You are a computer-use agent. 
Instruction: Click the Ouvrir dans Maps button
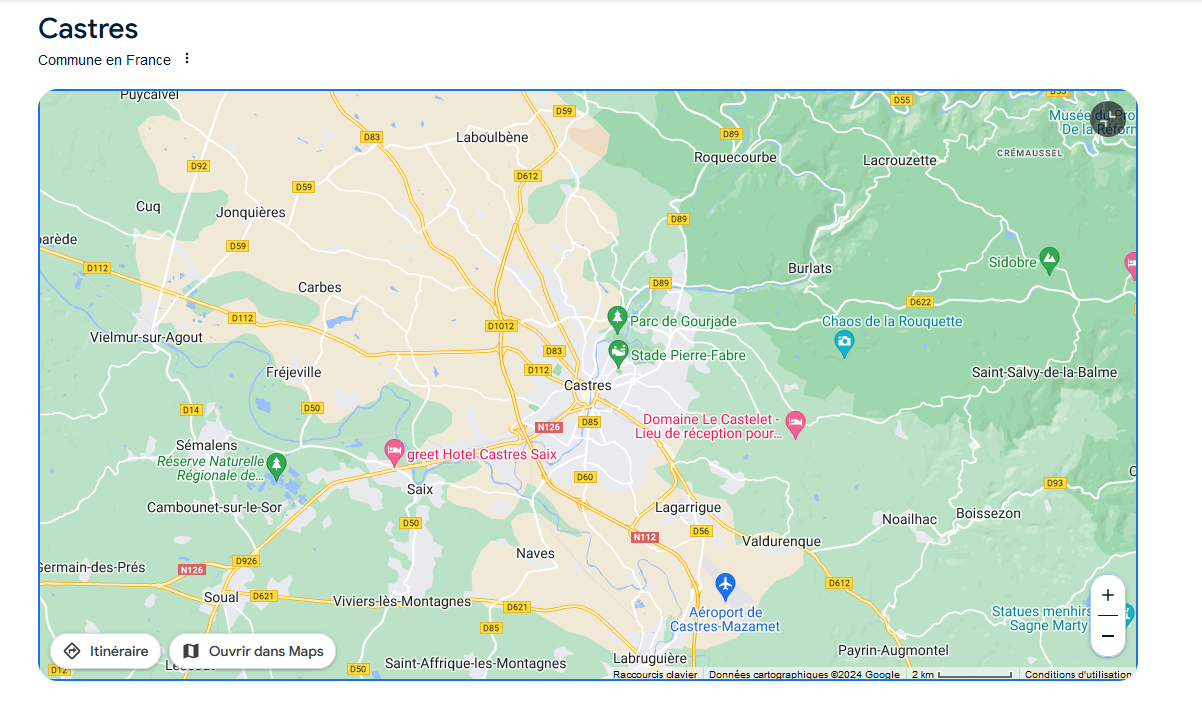coord(253,651)
